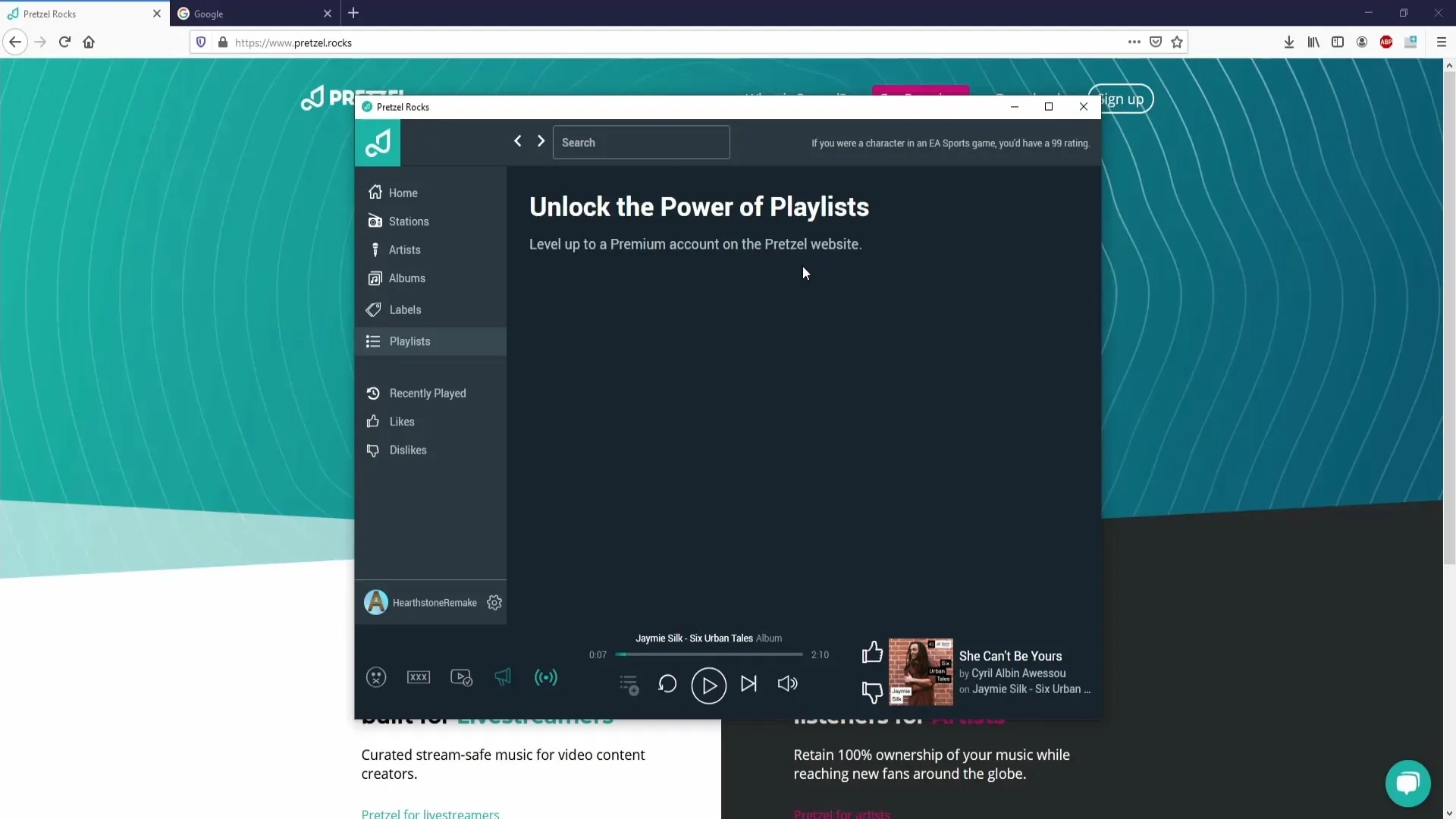Open Firefox downloads panel
Viewport: 1456px width, 819px height.
point(1289,42)
